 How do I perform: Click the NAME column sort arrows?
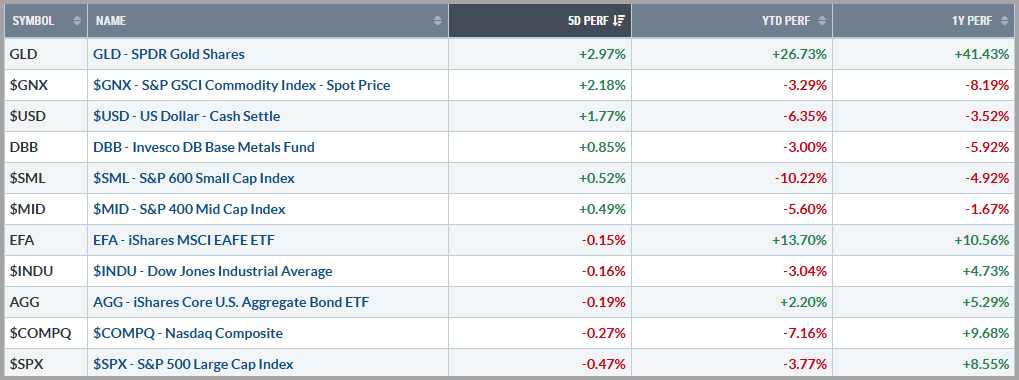coord(437,21)
